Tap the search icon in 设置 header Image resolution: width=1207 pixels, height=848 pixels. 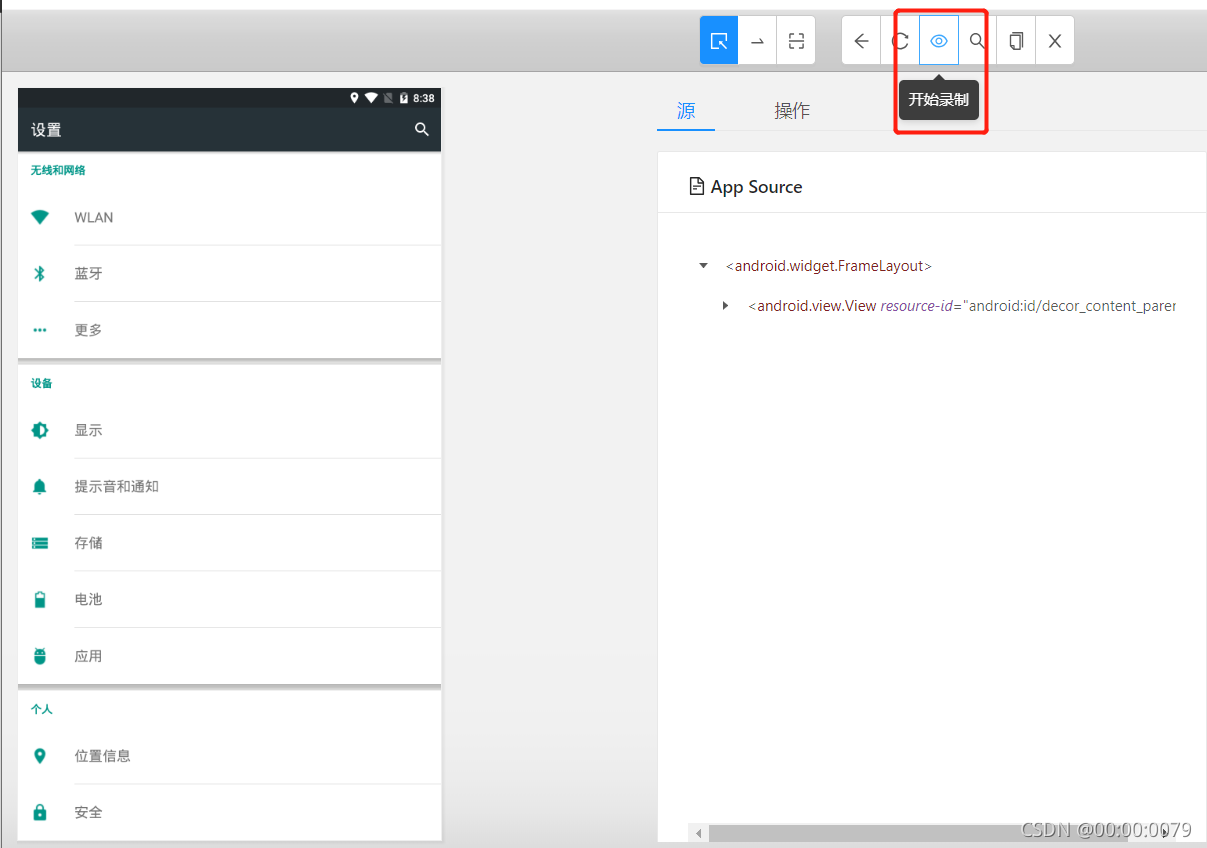point(422,130)
